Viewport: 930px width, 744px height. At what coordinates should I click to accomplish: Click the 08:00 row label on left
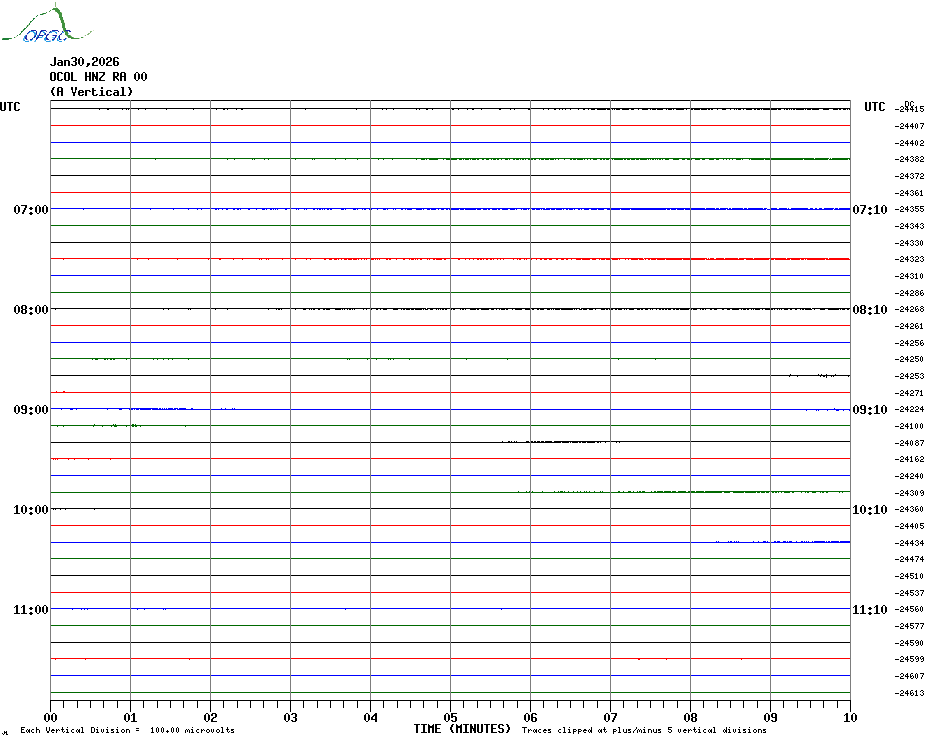pos(31,310)
